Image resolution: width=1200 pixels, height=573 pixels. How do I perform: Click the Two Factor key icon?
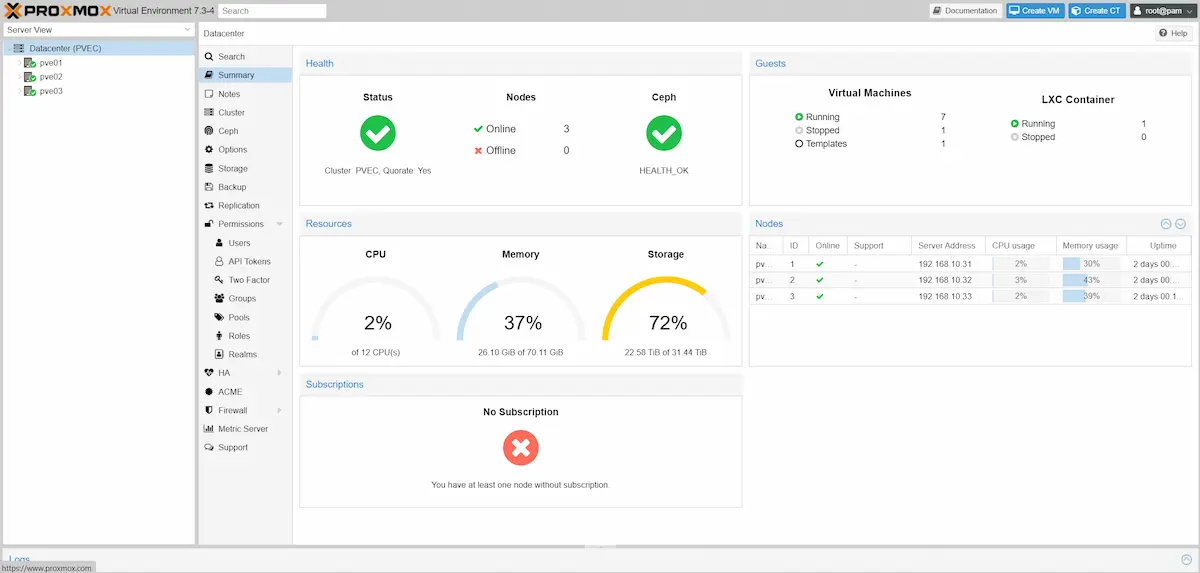(x=219, y=280)
